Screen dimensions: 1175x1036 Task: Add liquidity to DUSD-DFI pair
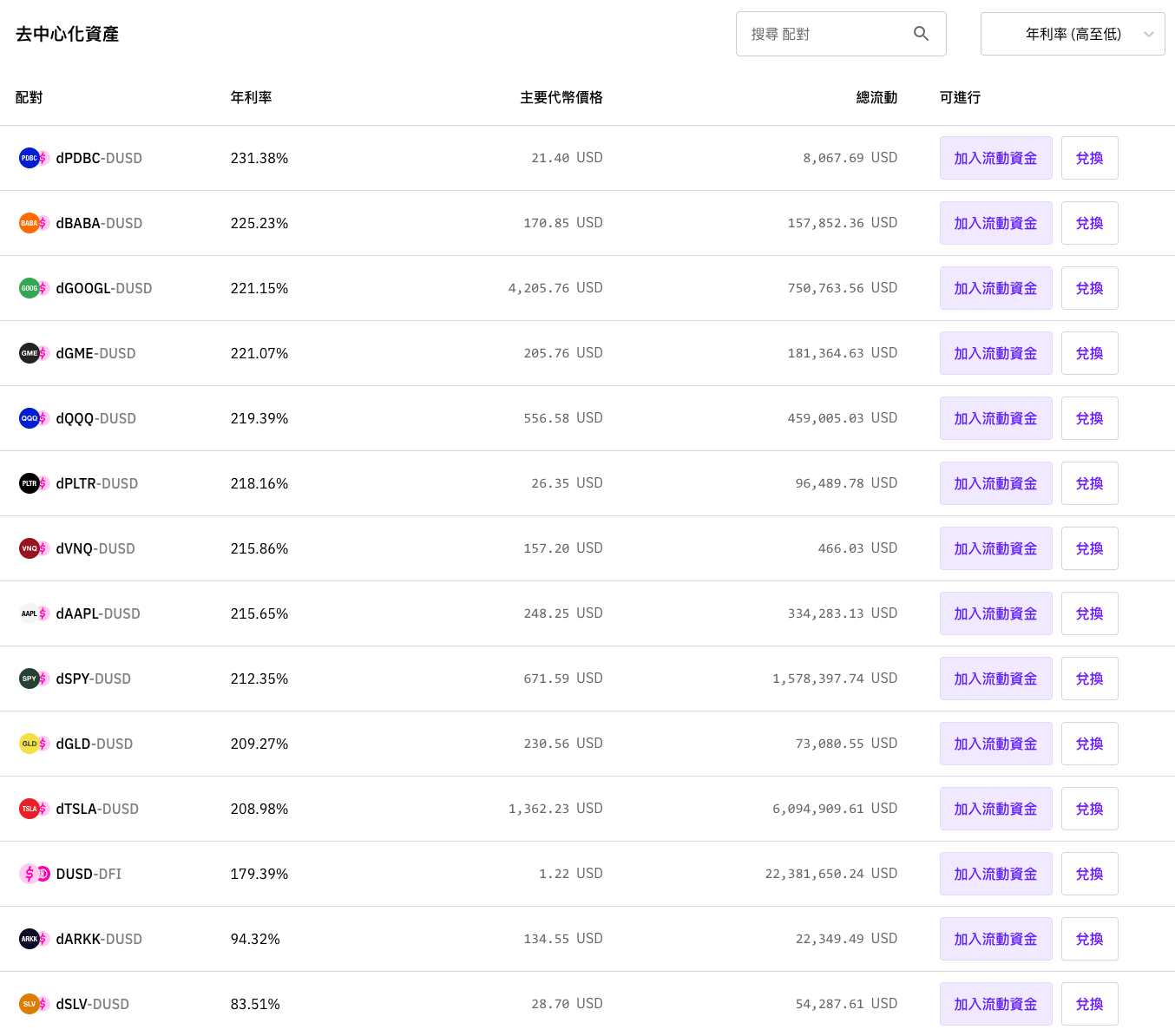click(x=995, y=874)
